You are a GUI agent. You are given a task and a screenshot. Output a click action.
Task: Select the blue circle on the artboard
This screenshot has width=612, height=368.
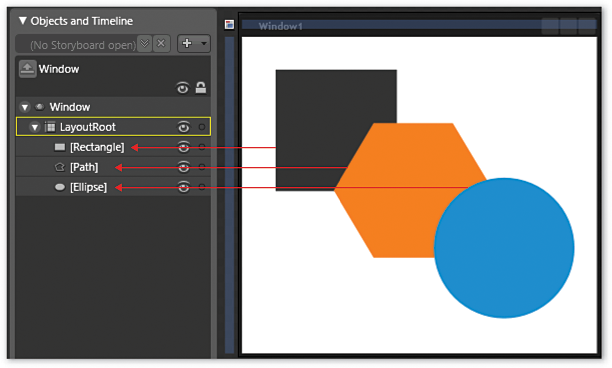504,248
